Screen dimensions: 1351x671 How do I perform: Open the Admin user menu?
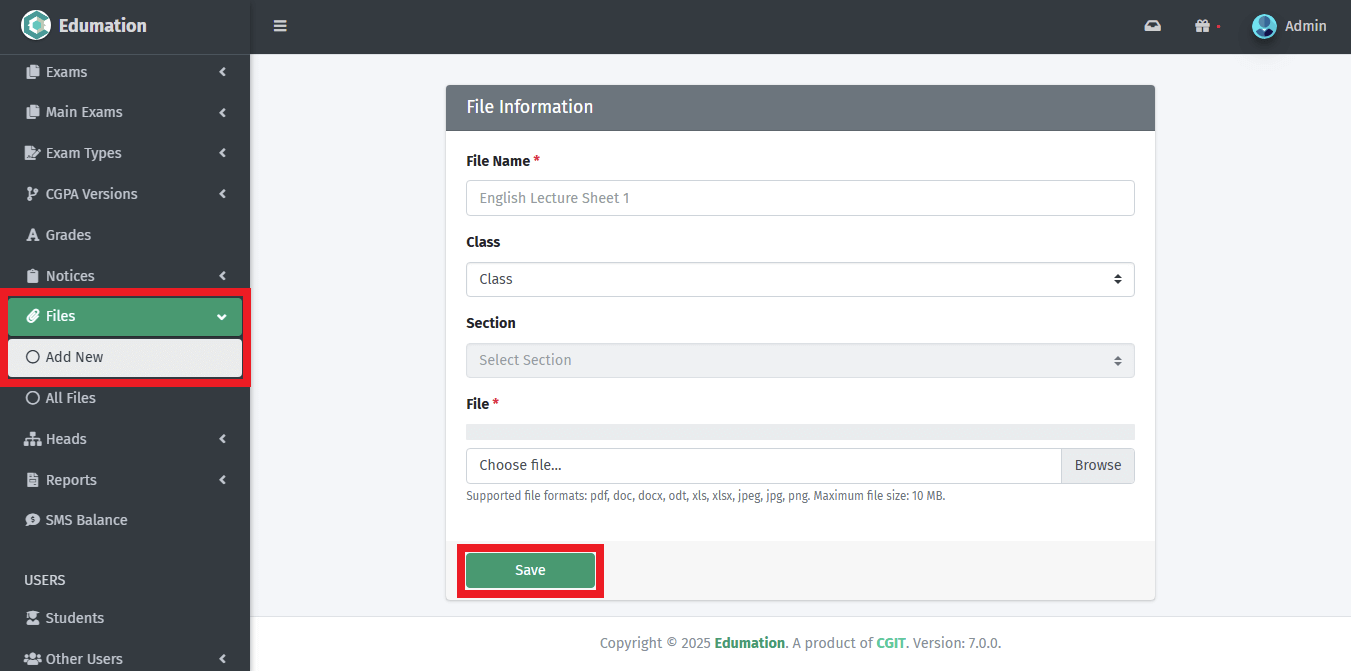(1289, 26)
